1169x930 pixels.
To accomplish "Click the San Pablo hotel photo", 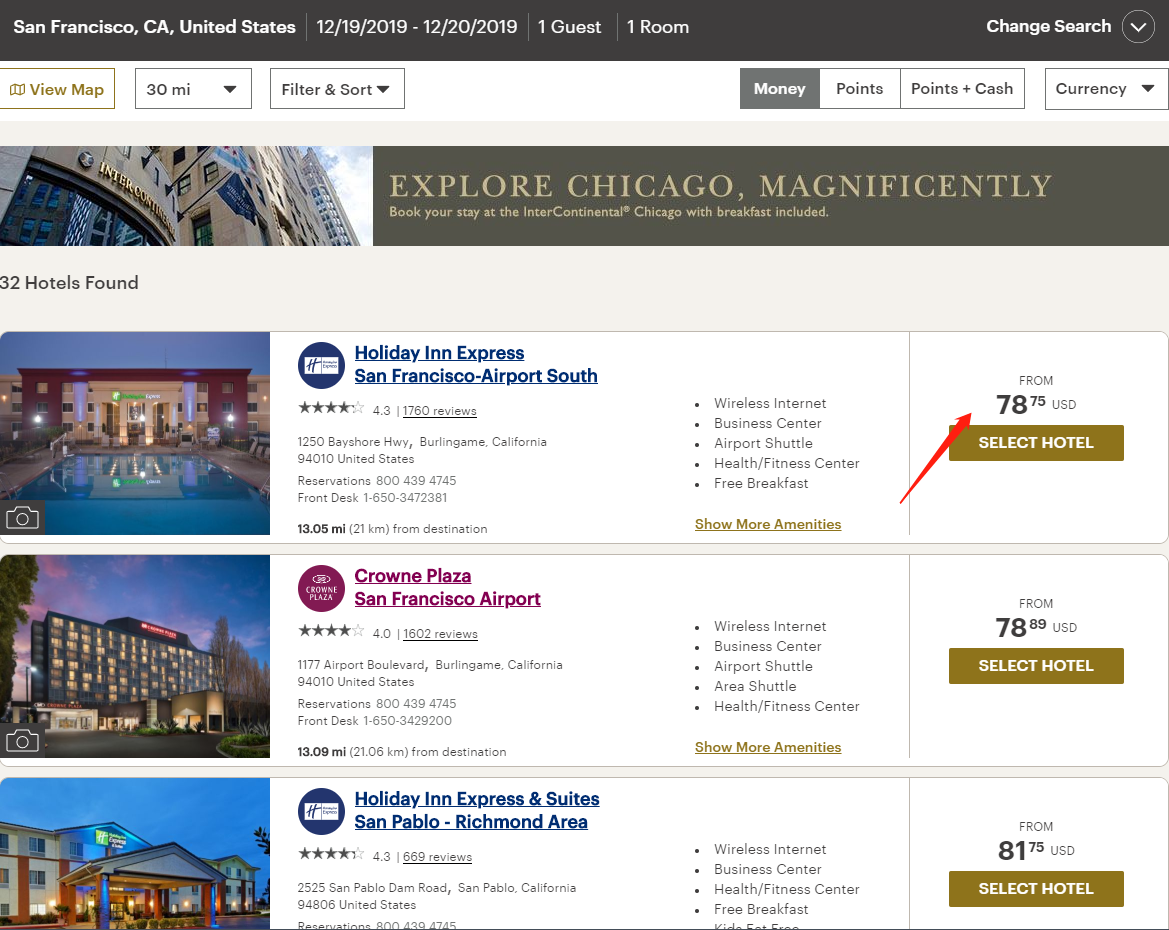I will click(135, 854).
